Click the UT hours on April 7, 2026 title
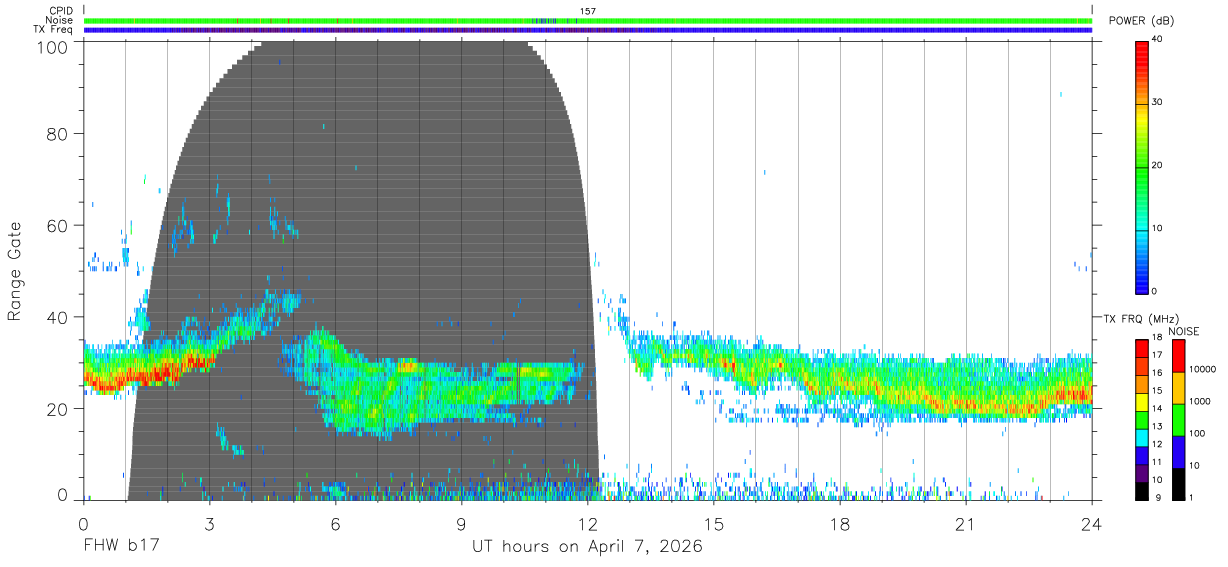 click(587, 547)
